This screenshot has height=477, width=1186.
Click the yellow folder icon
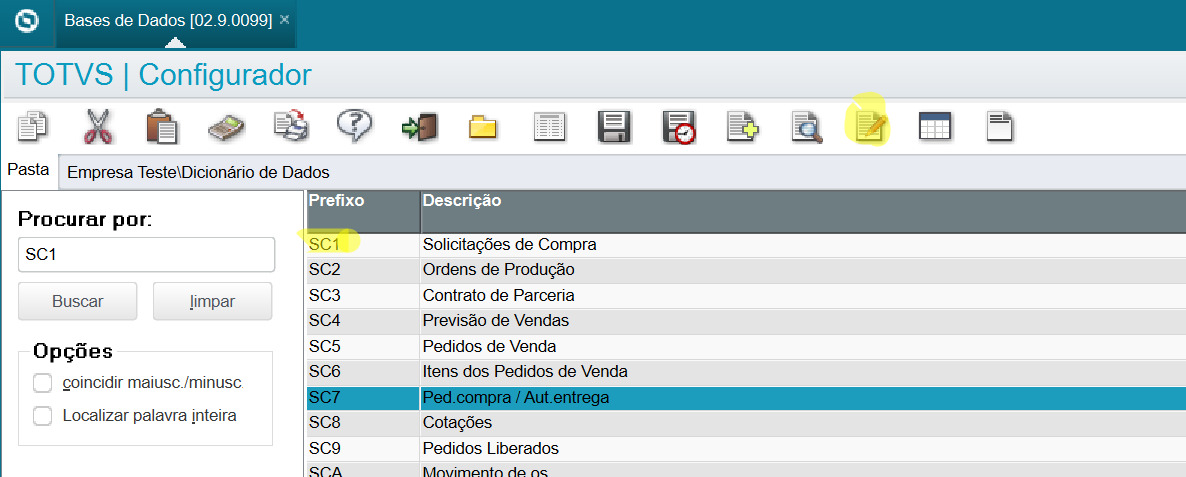tap(483, 127)
